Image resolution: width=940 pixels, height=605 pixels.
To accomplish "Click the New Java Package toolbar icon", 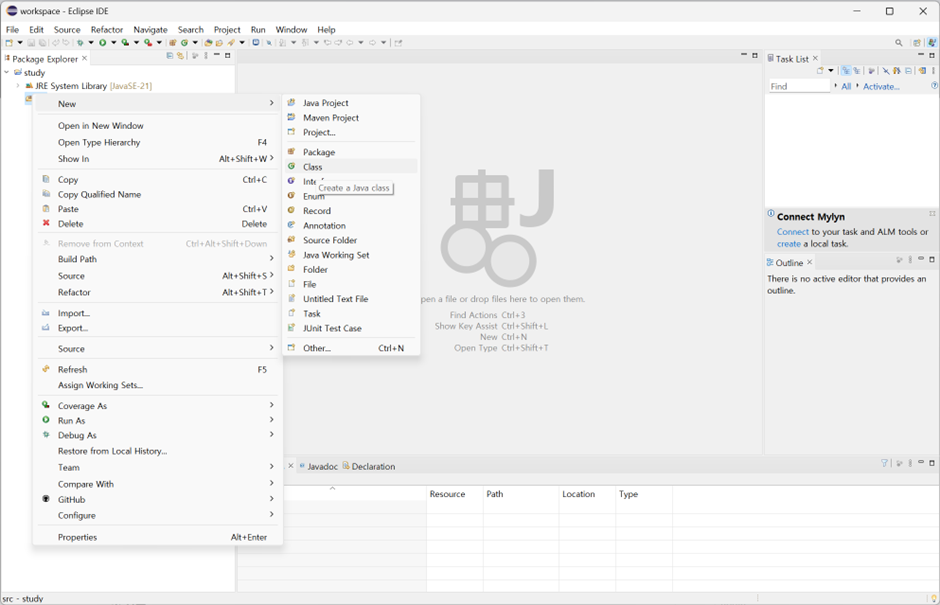I will click(173, 43).
